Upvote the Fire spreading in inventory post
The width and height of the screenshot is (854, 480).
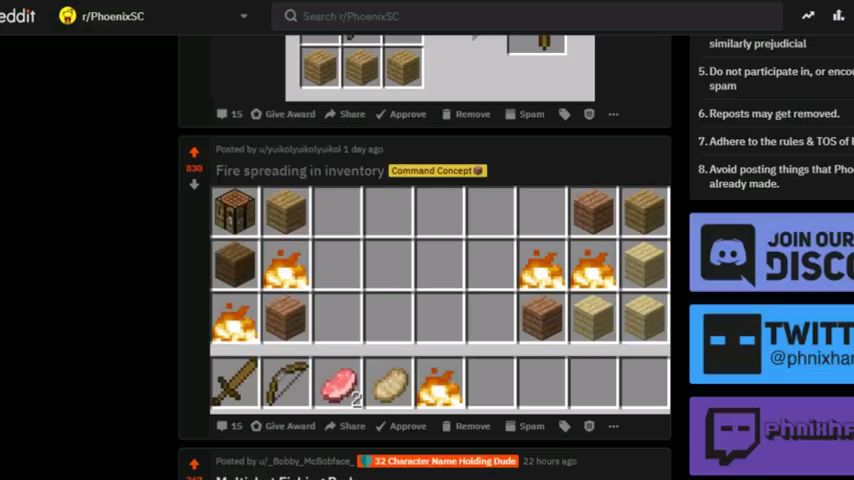[194, 152]
